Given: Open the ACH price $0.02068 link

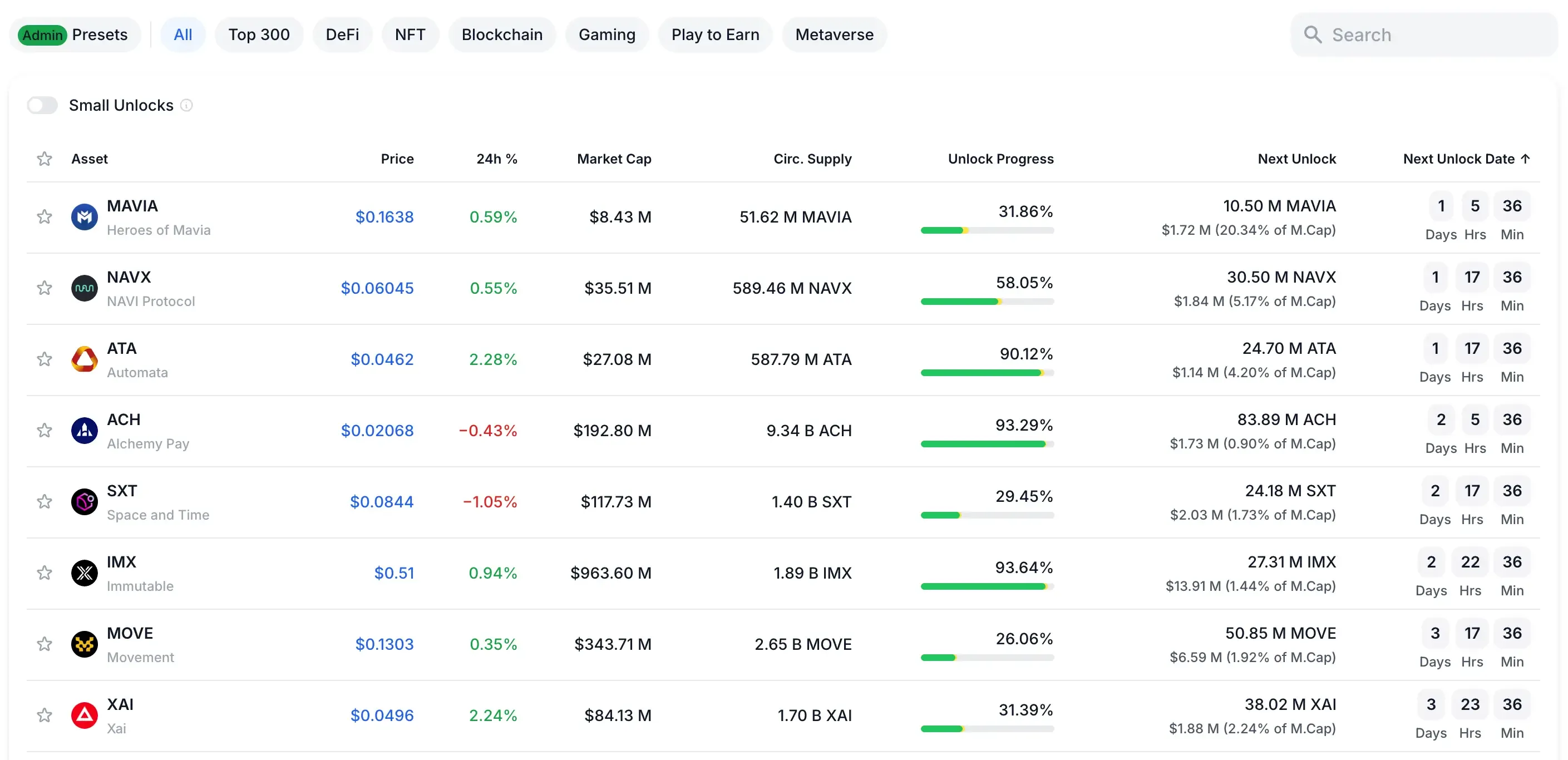Looking at the screenshot, I should pos(377,431).
